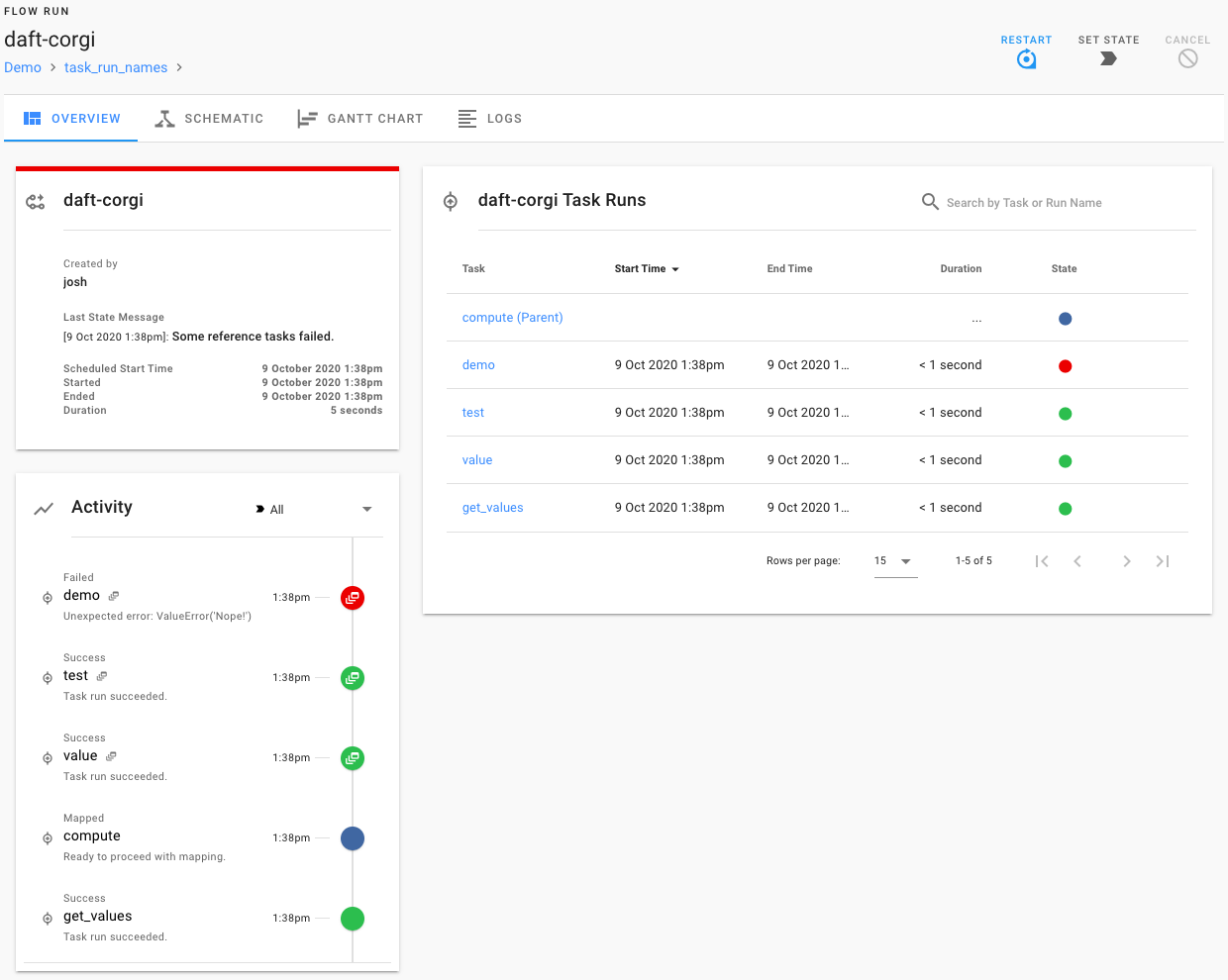Navigate to task_run_names breadcrumb
Image resolution: width=1228 pixels, height=980 pixels.
click(116, 67)
